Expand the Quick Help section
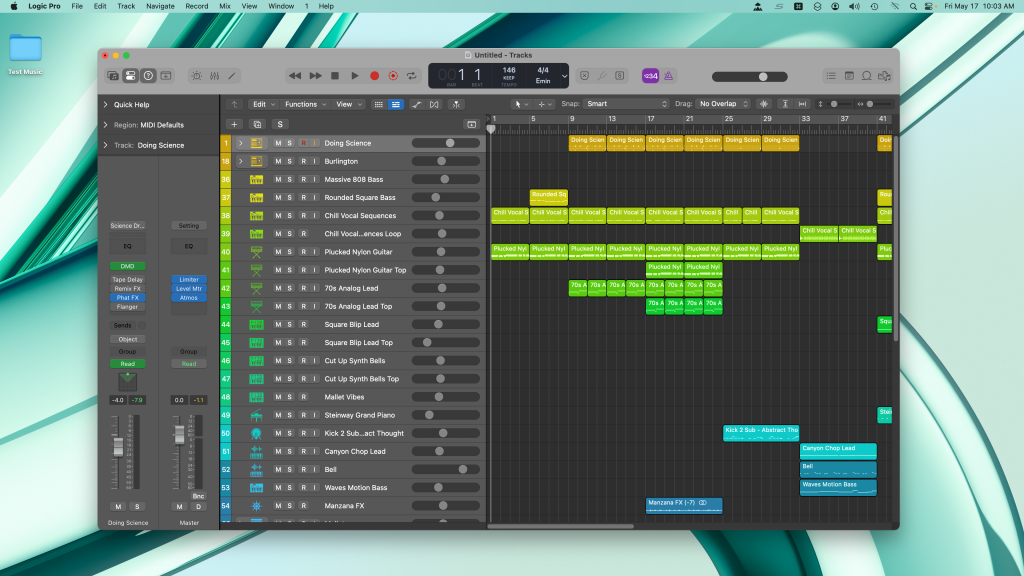Screen dimensions: 1024x576 click(106, 104)
